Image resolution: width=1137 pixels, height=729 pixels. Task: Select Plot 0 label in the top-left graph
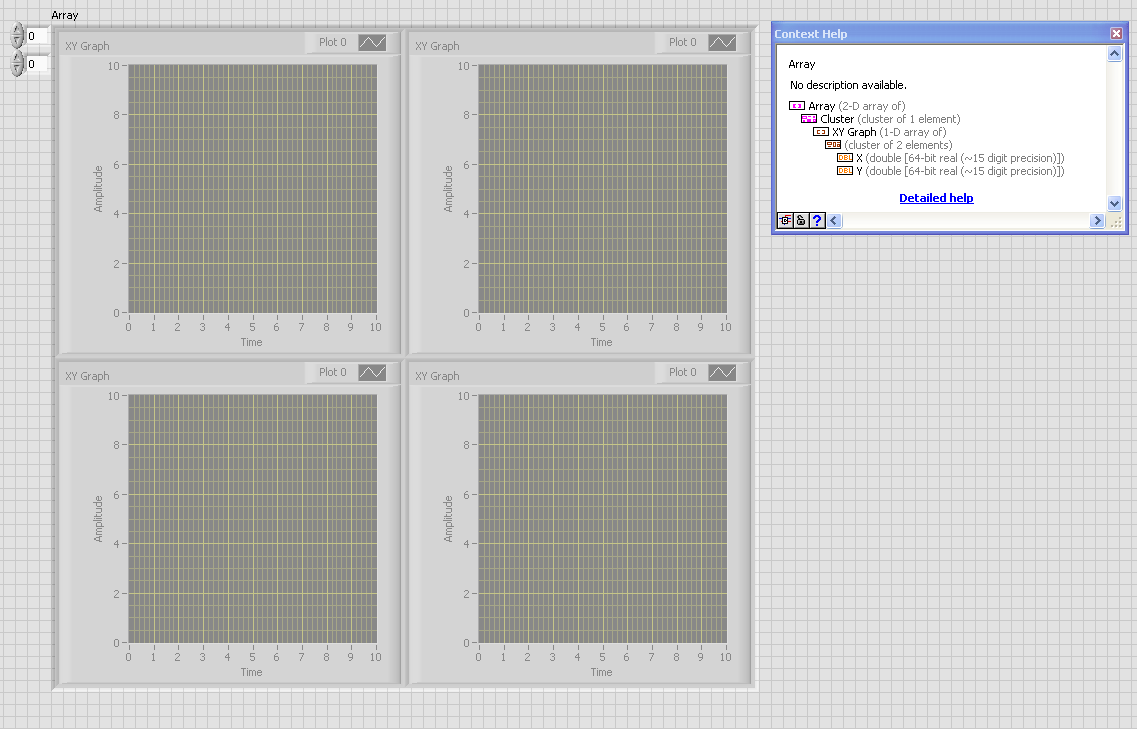[333, 42]
